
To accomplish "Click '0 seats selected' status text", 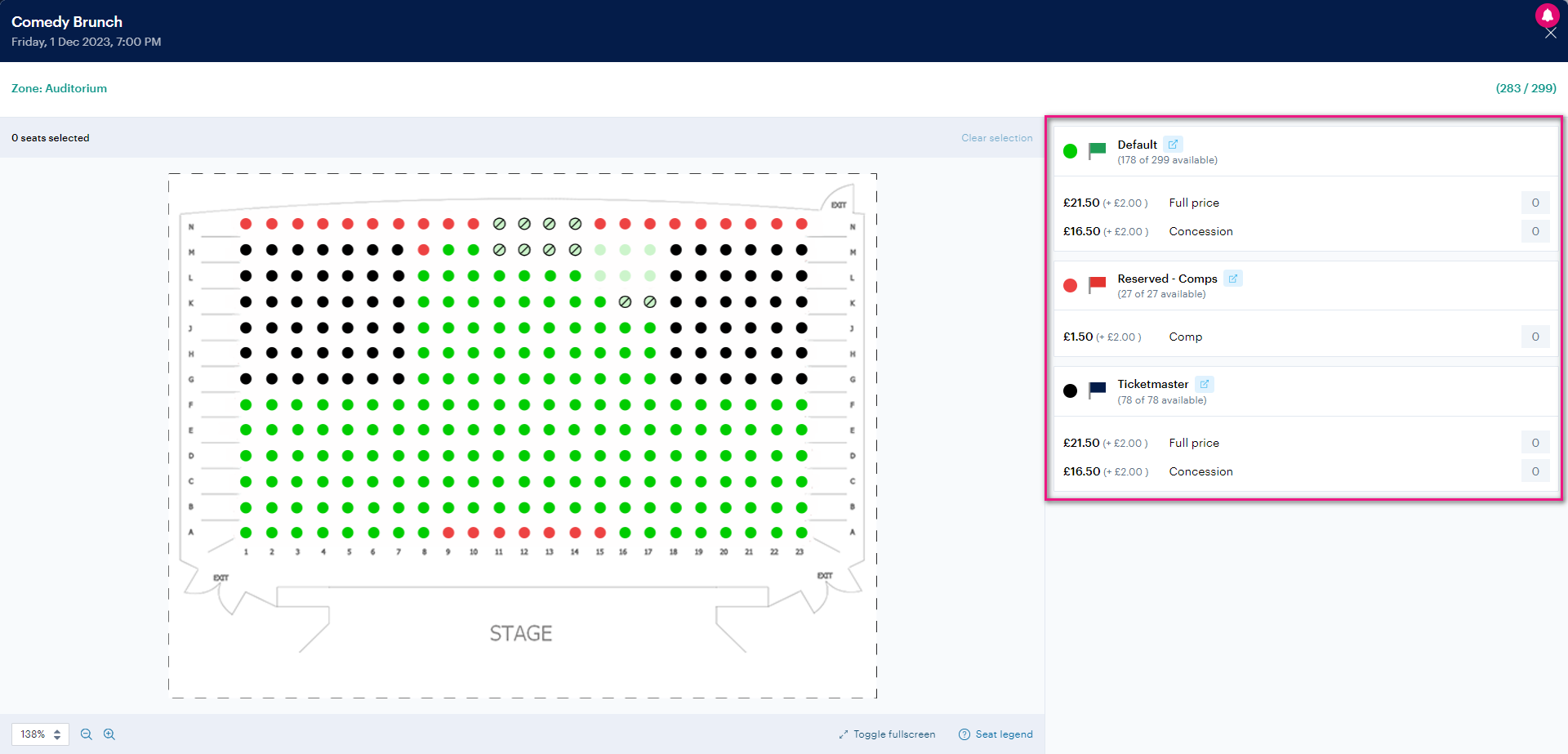I will pyautogui.click(x=51, y=138).
